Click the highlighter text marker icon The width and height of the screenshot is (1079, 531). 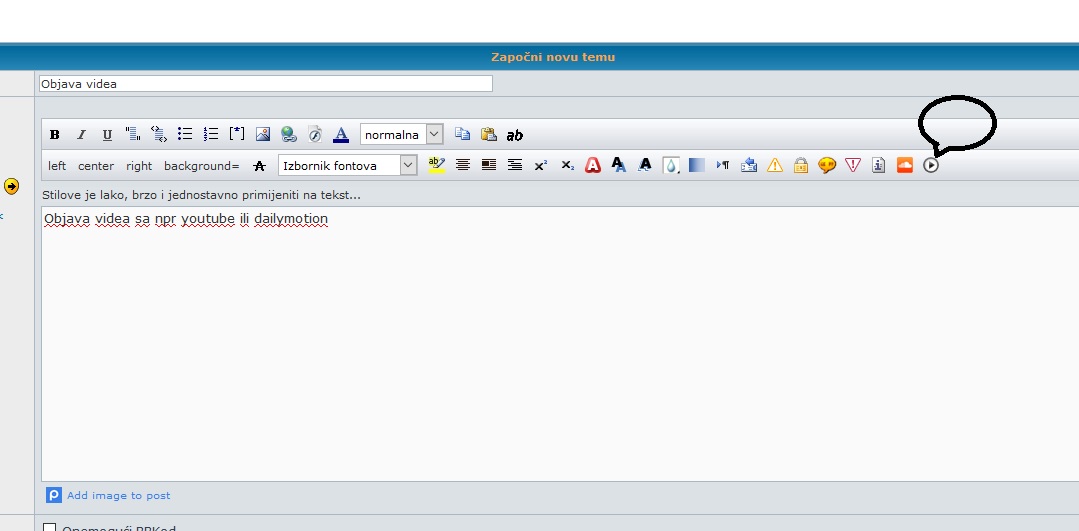point(436,165)
